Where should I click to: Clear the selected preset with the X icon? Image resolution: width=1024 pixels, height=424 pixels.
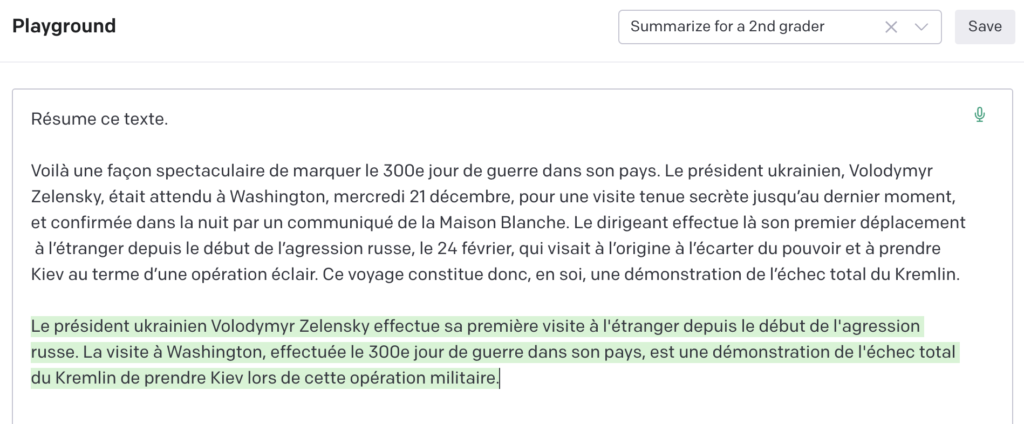tap(891, 27)
